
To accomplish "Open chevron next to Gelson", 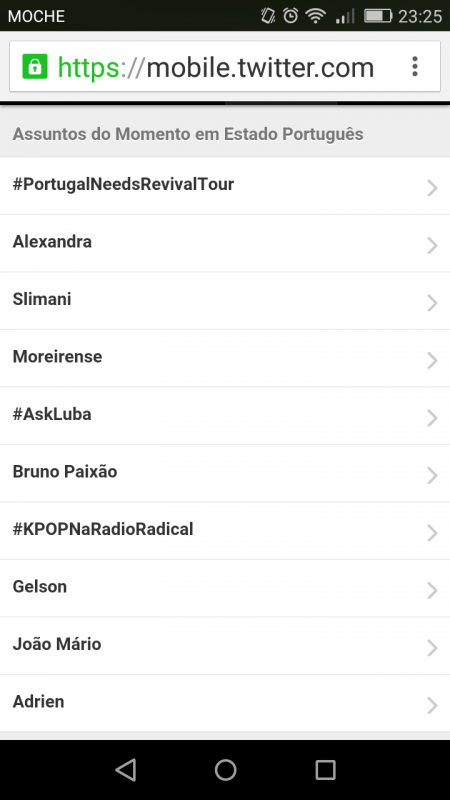I will 432,591.
